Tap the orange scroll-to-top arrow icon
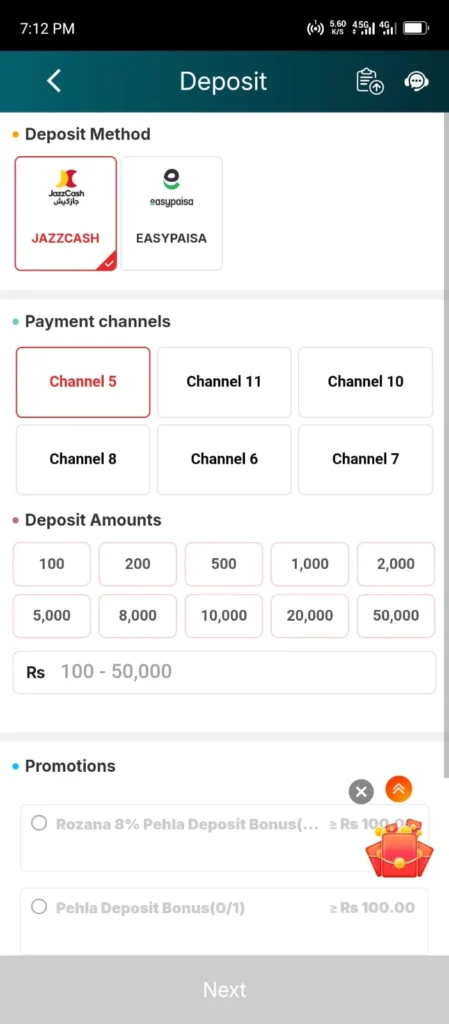Screen dimensions: 449x1024 (x=398, y=789)
